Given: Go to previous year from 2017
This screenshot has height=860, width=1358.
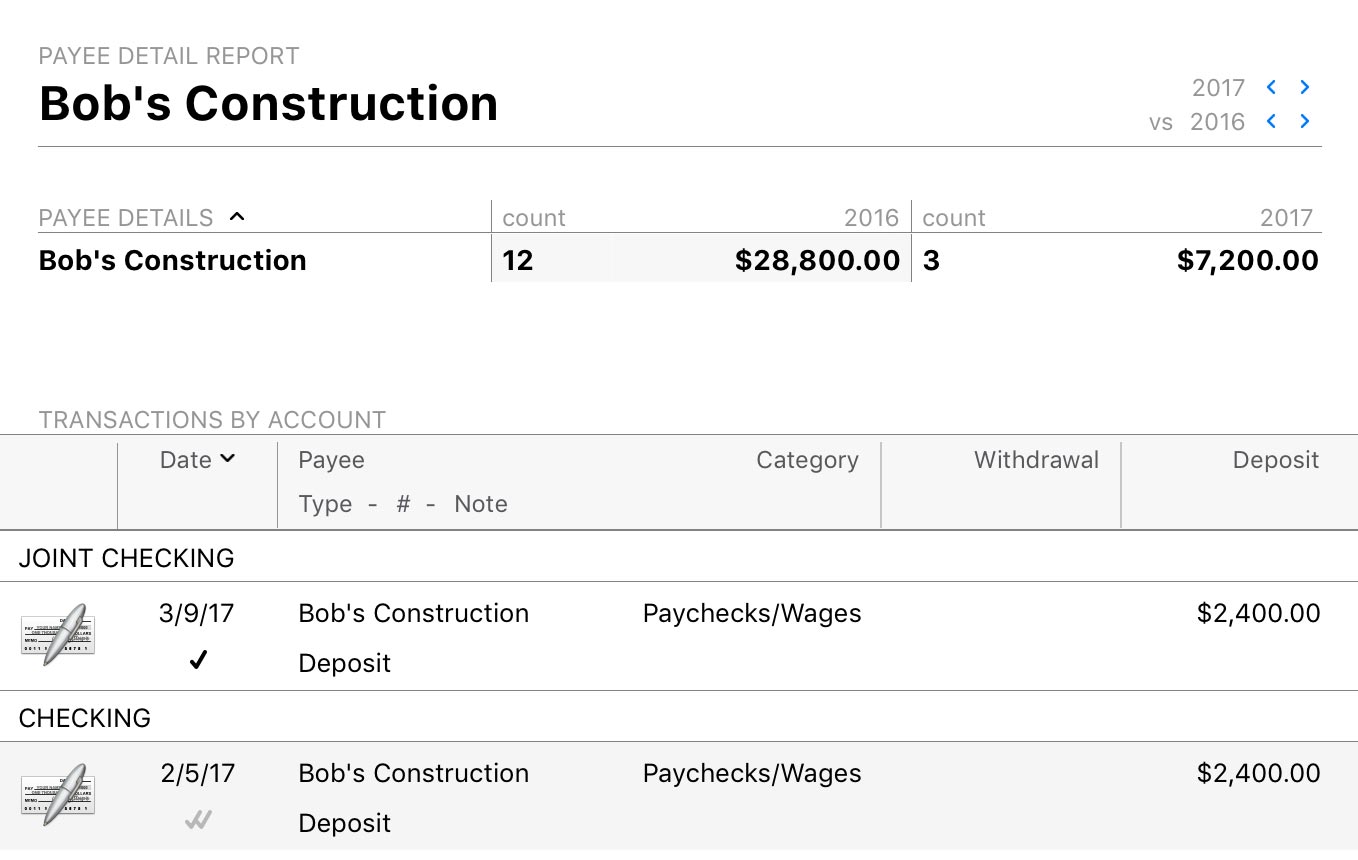Looking at the screenshot, I should coord(1271,88).
